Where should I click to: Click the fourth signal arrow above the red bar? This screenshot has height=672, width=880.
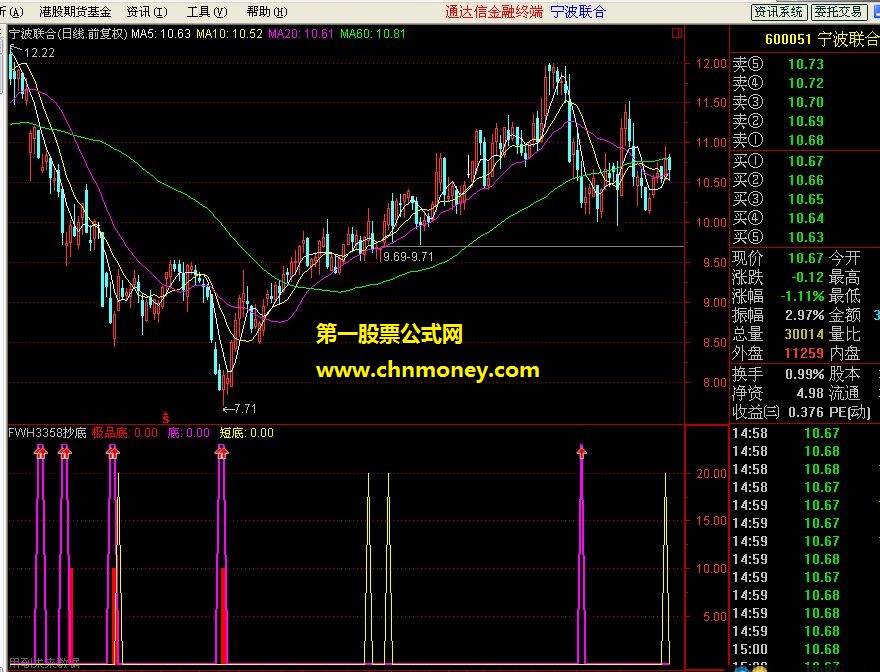[222, 451]
